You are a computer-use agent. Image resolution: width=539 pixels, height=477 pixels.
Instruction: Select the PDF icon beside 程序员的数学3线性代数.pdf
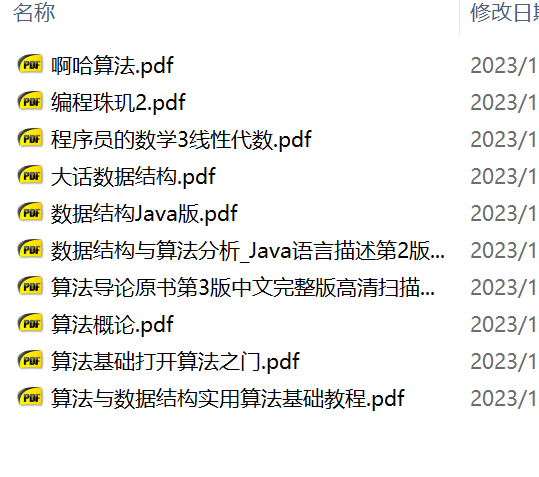(x=30, y=138)
